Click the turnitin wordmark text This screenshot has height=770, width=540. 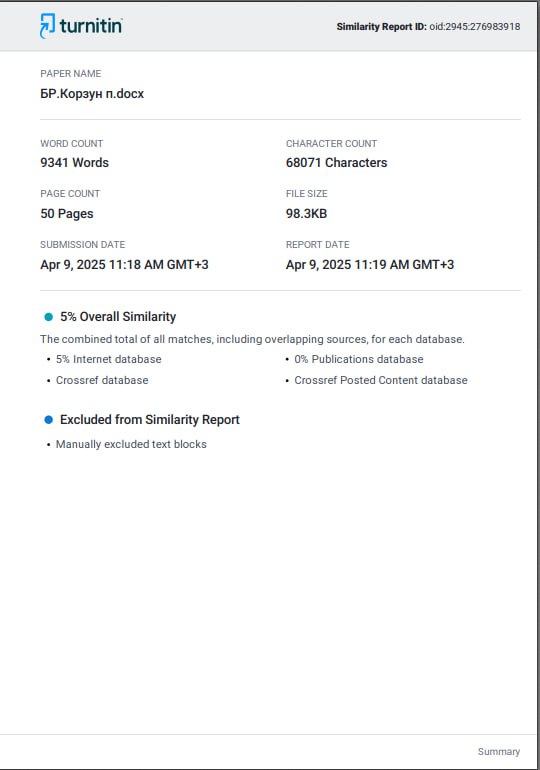point(91,26)
